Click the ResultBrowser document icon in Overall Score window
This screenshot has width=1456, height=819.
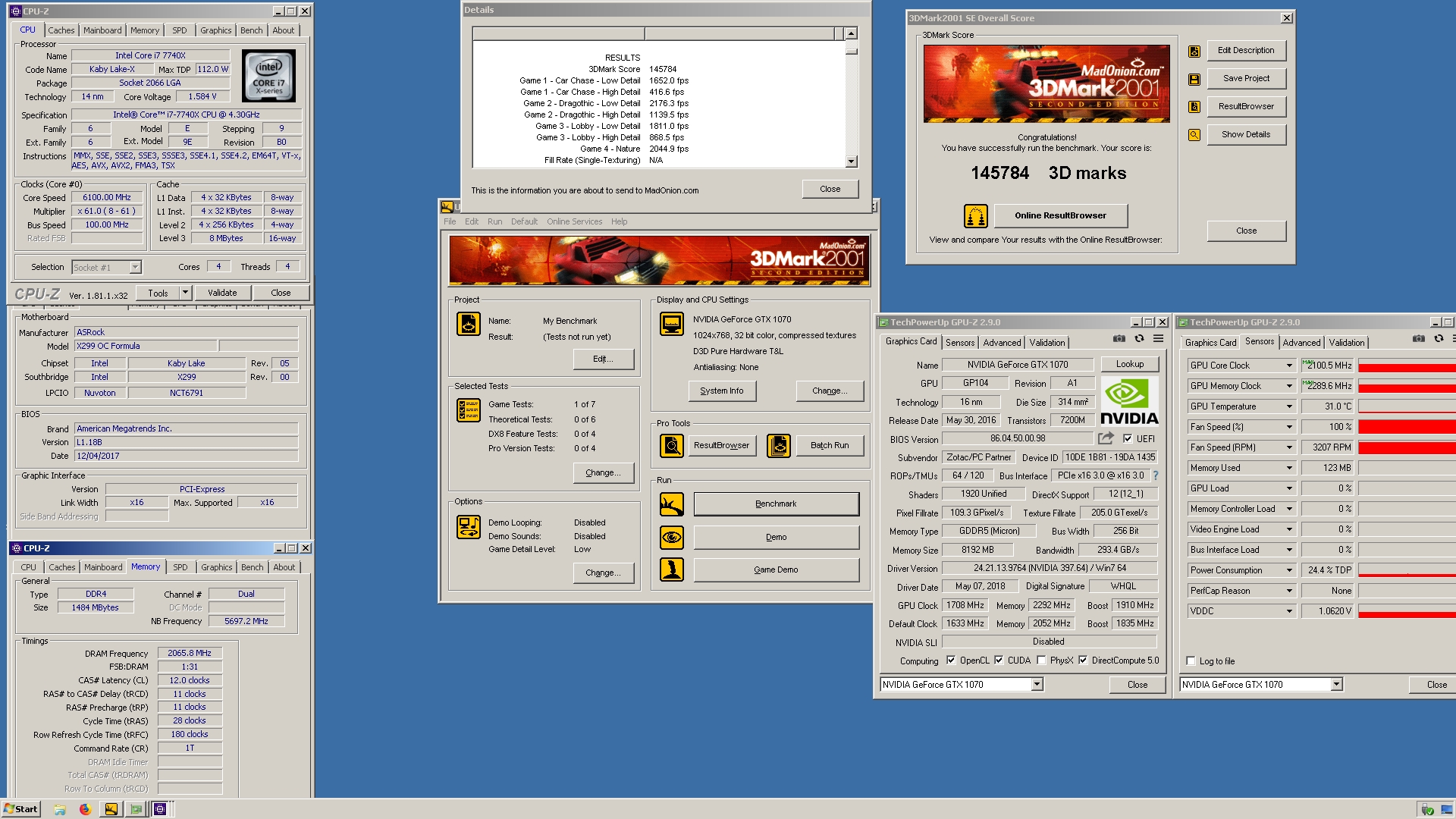tap(1194, 107)
